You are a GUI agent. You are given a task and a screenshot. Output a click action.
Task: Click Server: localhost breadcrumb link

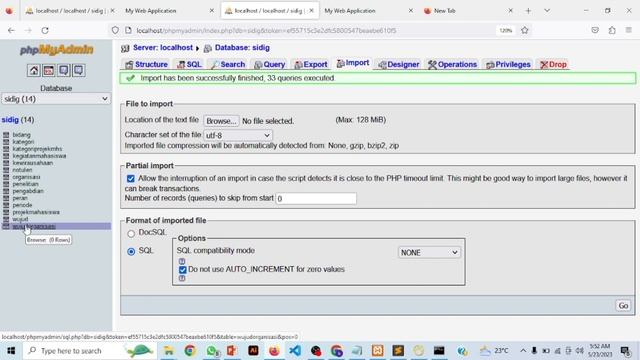162,48
